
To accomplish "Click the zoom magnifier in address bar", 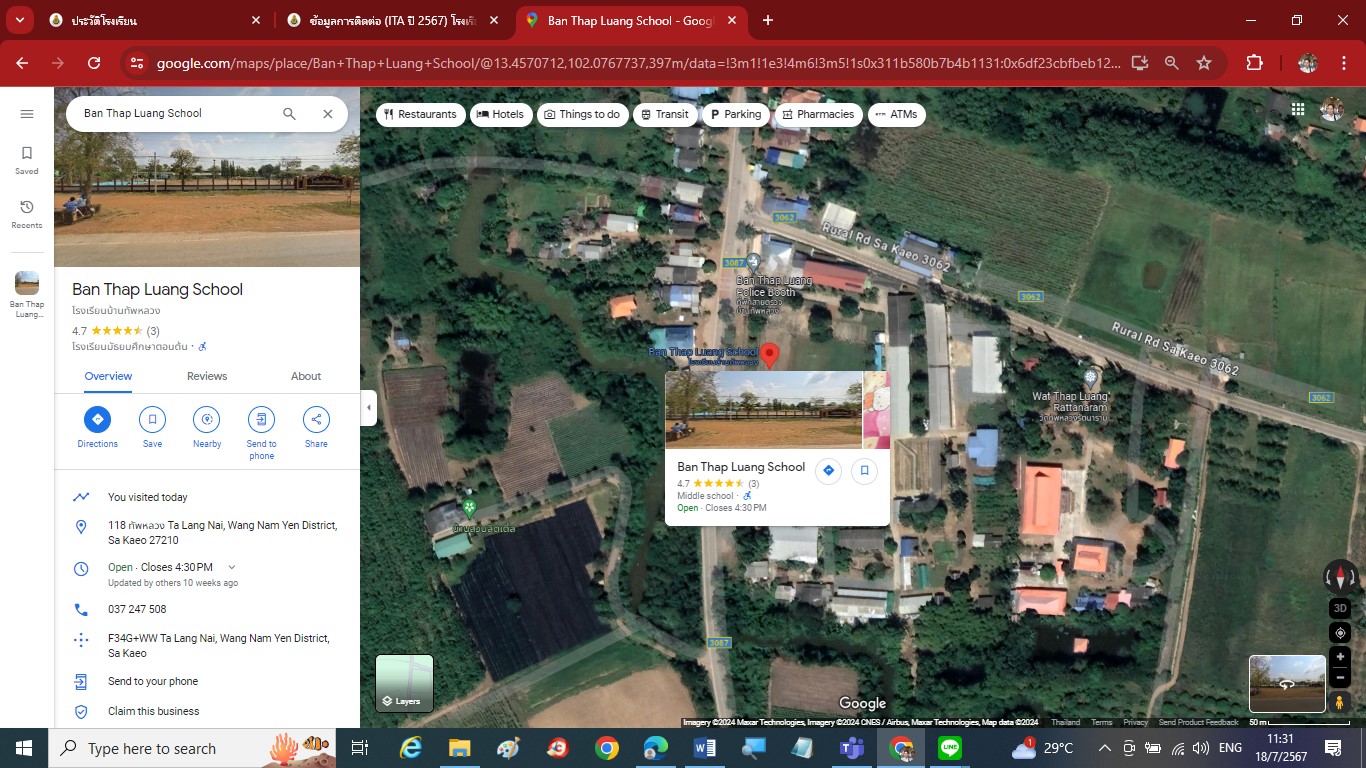I will 1172,63.
